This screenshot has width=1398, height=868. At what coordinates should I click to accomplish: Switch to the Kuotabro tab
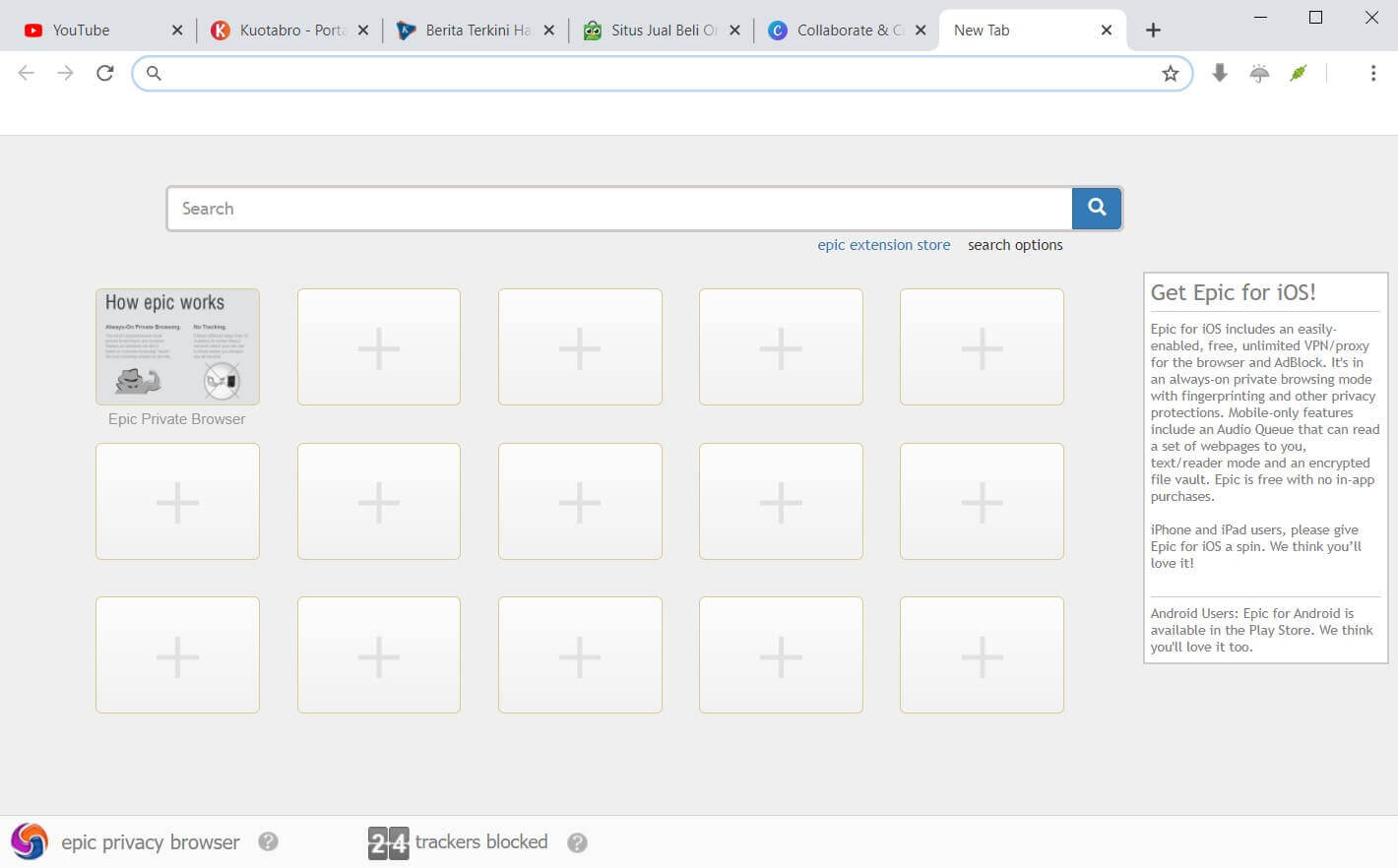pyautogui.click(x=281, y=31)
